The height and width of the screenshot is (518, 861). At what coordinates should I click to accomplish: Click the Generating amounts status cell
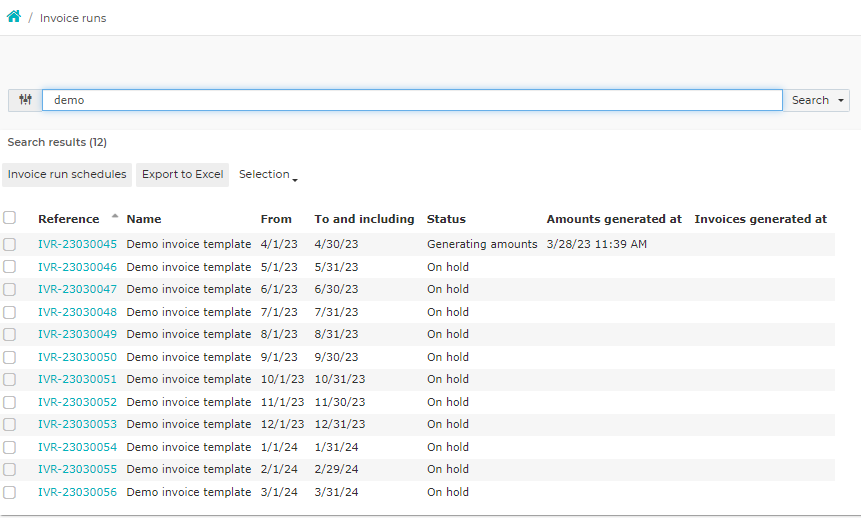click(482, 244)
